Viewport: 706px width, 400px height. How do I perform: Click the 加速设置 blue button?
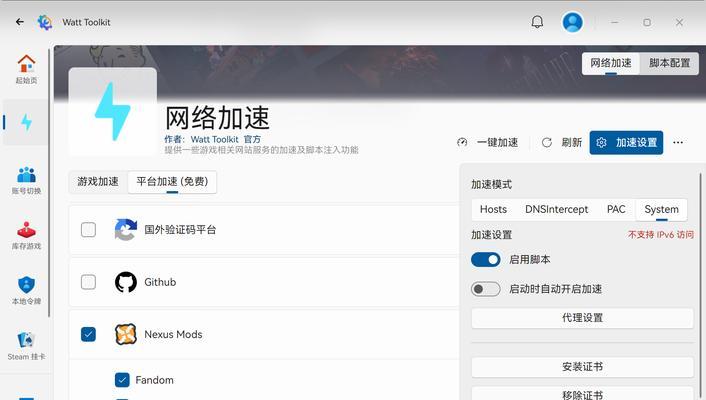tap(626, 142)
